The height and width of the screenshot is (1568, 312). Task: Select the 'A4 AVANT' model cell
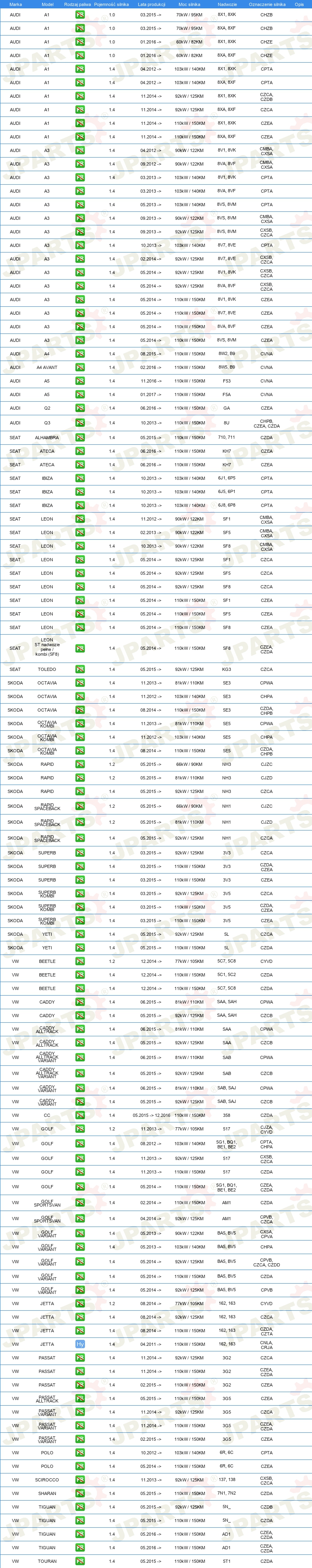point(47,367)
